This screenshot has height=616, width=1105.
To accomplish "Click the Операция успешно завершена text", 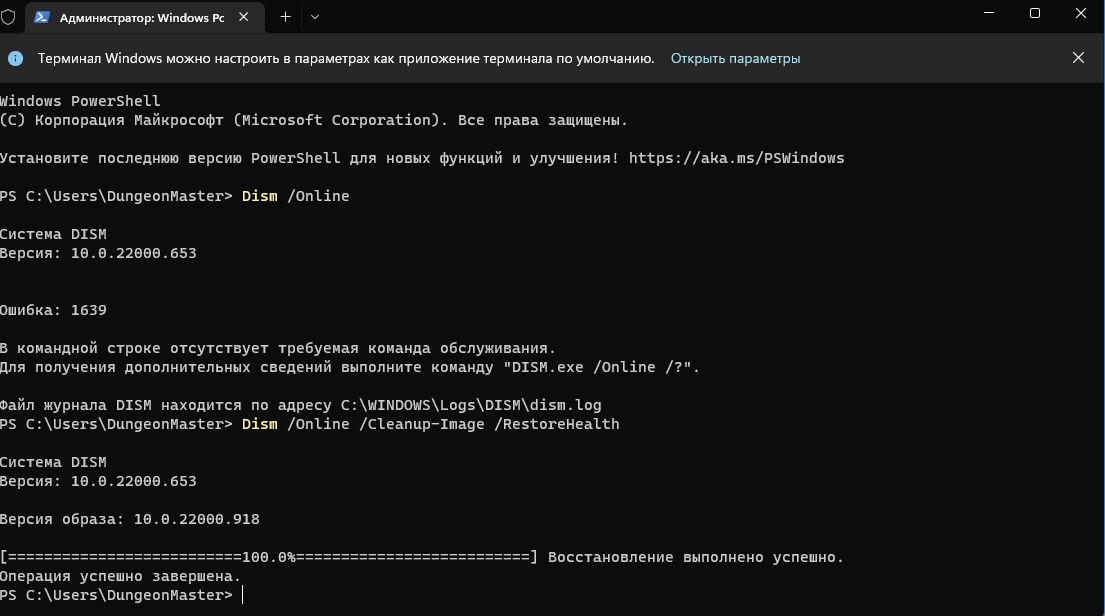I will pos(121,577).
